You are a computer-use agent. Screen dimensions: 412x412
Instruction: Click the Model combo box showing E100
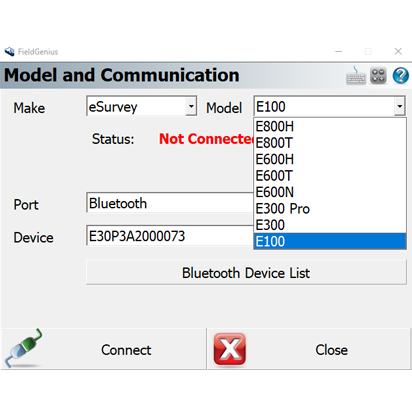tap(330, 106)
